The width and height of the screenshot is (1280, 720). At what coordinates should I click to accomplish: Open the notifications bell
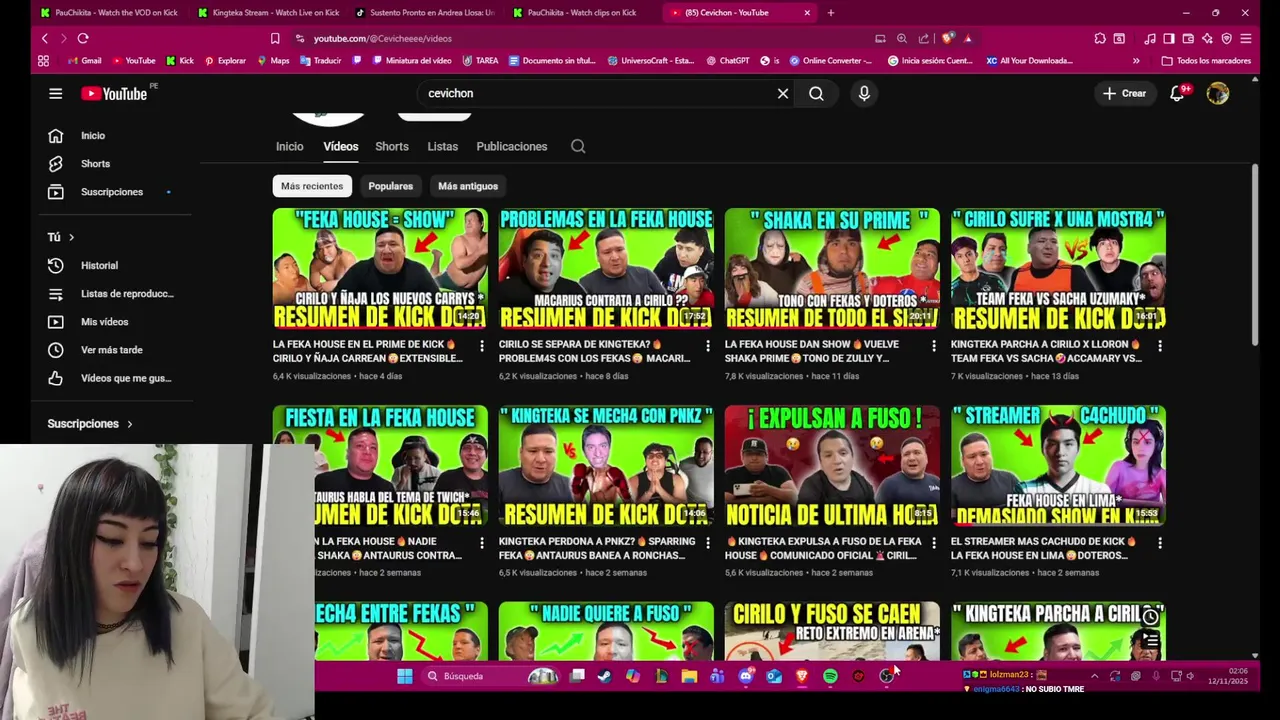coord(1177,93)
